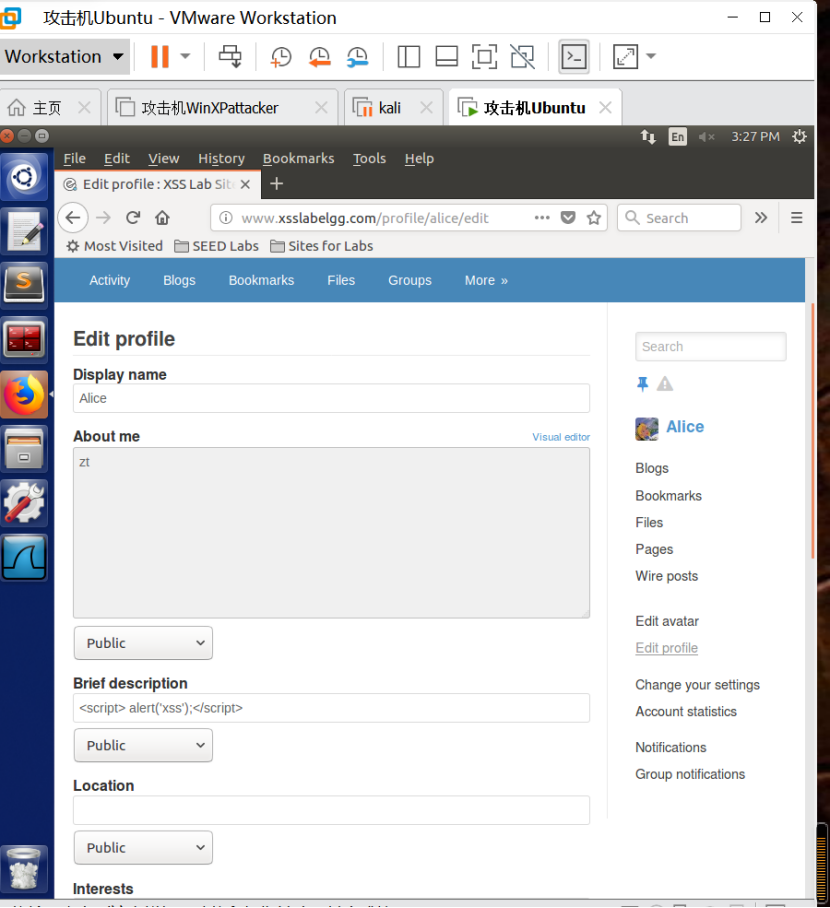Show or hide the VMware library sidebar
This screenshot has height=908, width=830.
[408, 57]
